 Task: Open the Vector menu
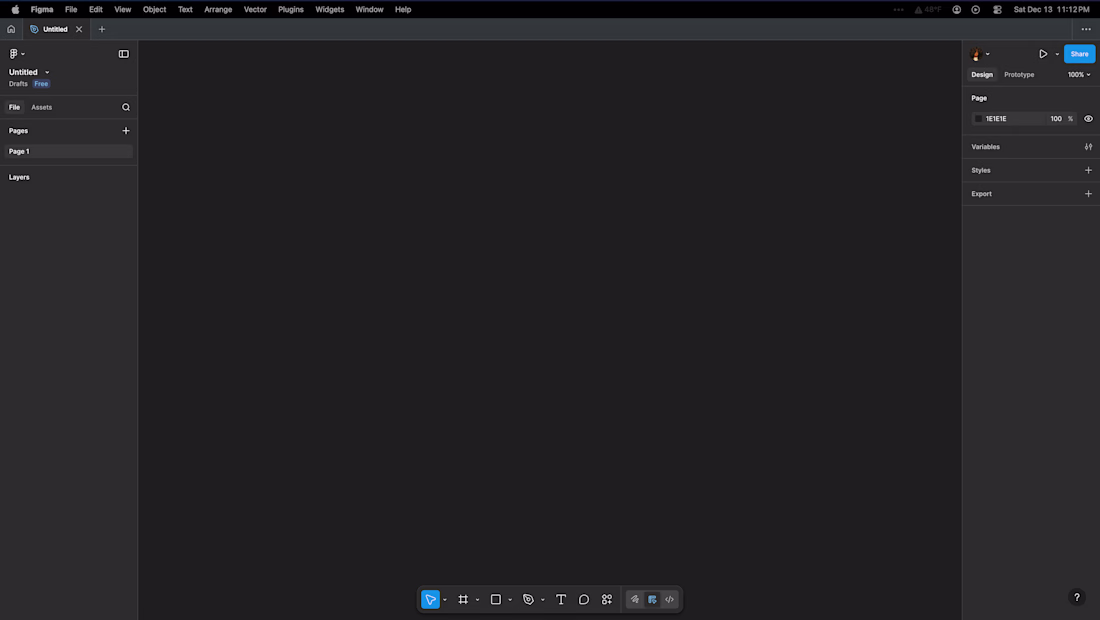click(255, 10)
